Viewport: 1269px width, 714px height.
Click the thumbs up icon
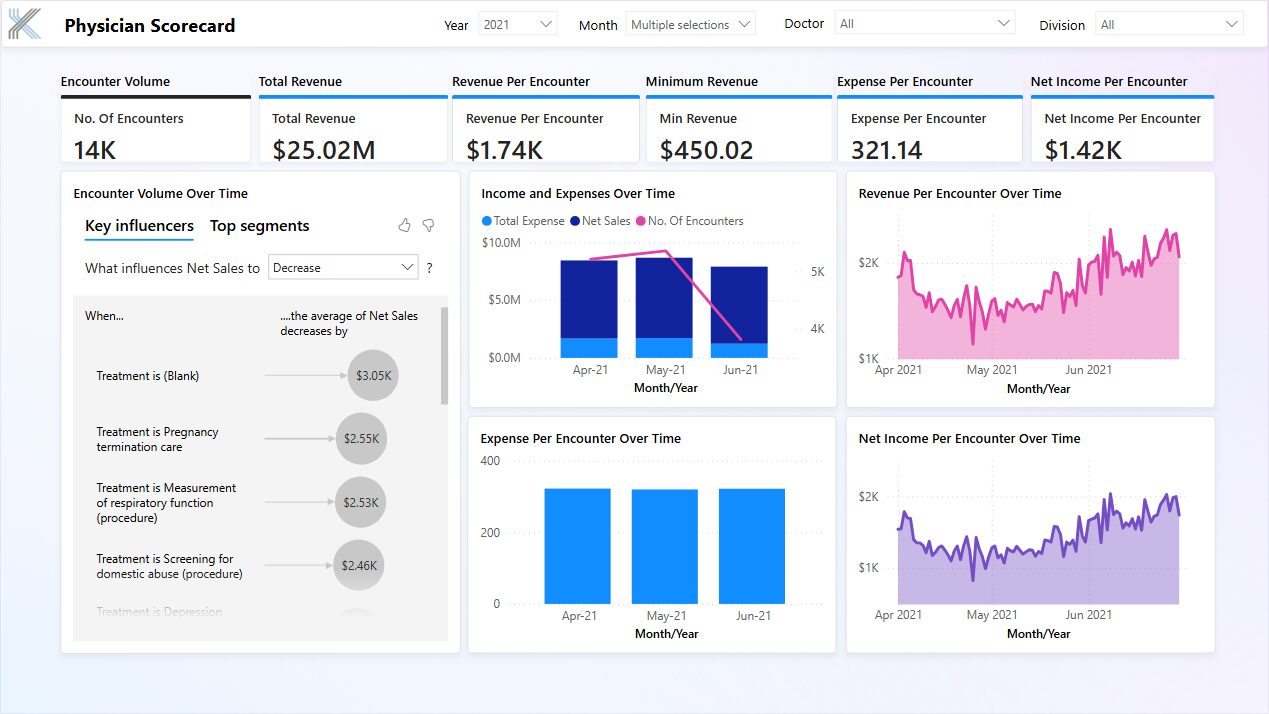[404, 226]
